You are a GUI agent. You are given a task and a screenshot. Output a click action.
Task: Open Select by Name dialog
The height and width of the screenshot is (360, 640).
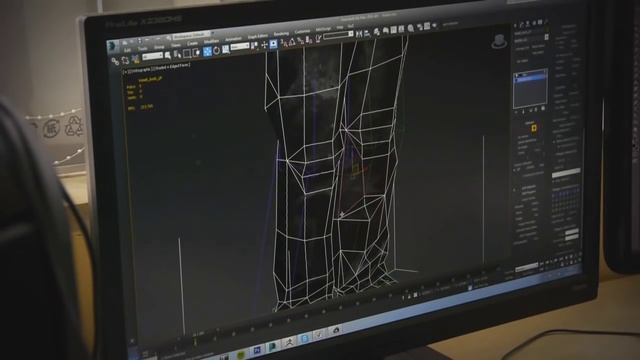pyautogui.click(x=177, y=54)
